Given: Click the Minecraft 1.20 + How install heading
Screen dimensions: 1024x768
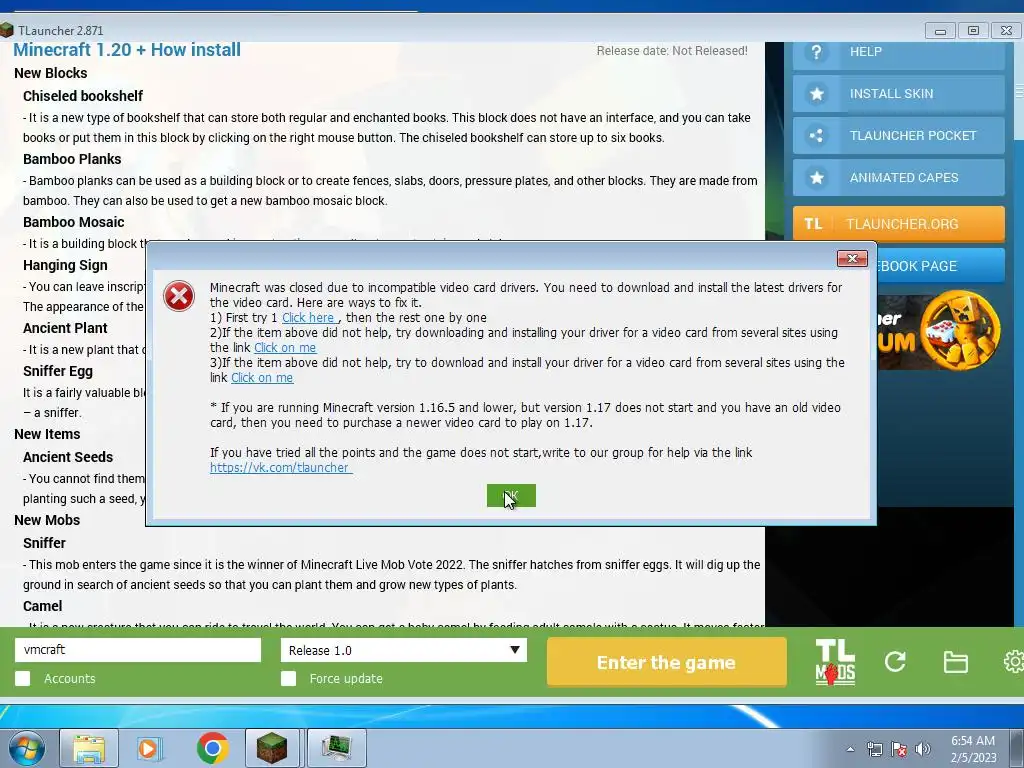Looking at the screenshot, I should [x=127, y=50].
